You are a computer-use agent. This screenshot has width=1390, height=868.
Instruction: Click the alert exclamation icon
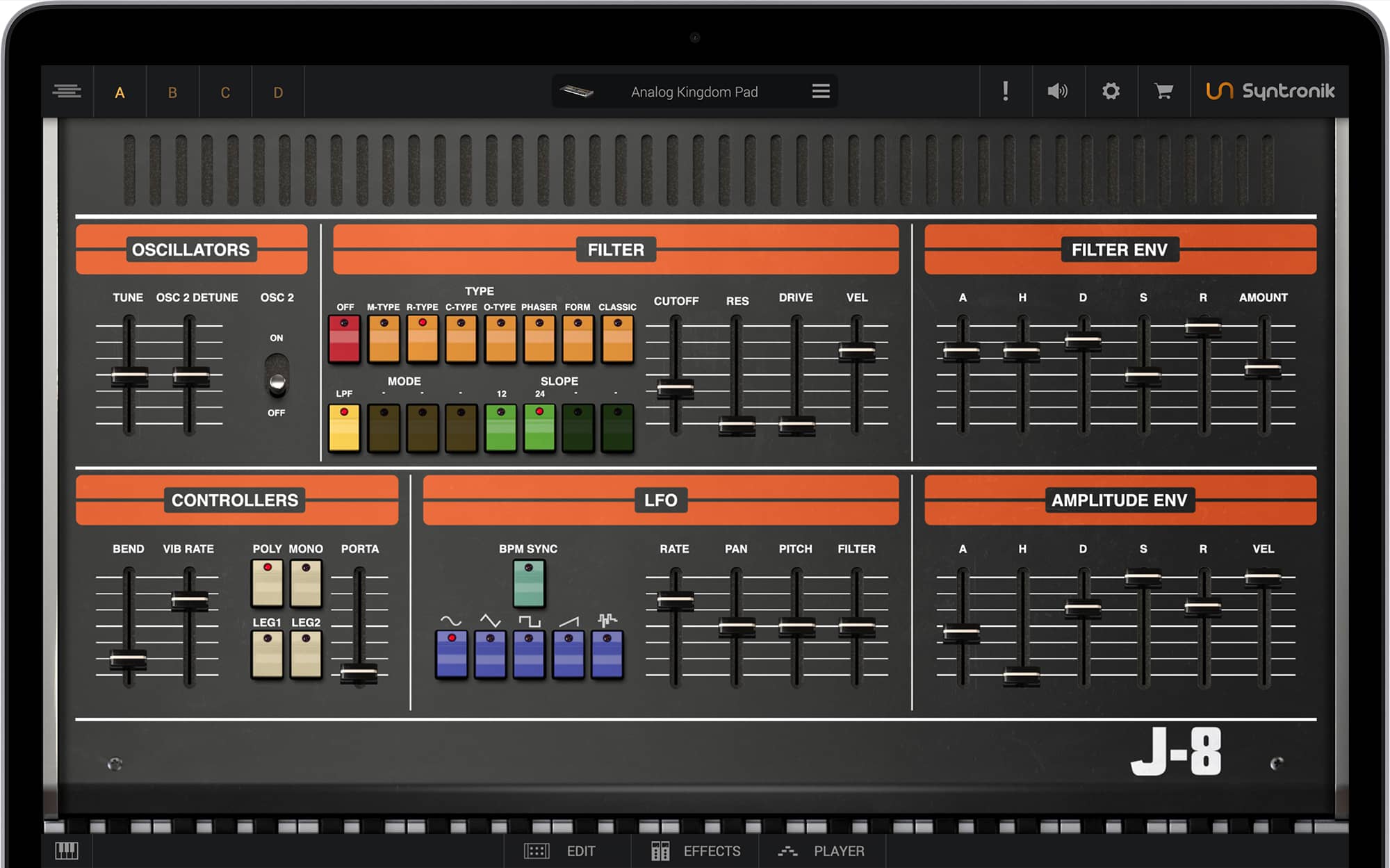point(1006,91)
